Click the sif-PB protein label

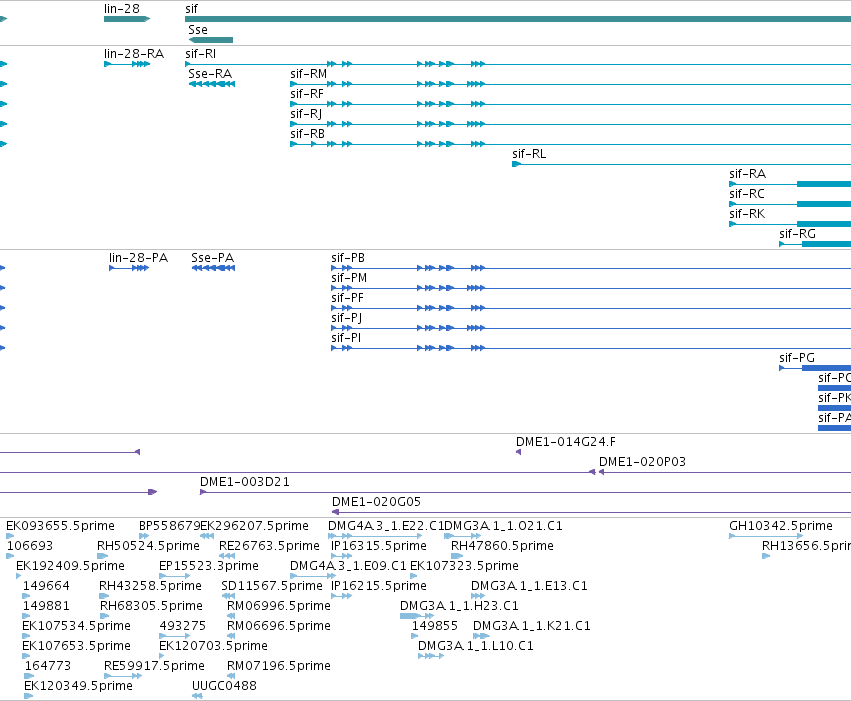pos(348,258)
